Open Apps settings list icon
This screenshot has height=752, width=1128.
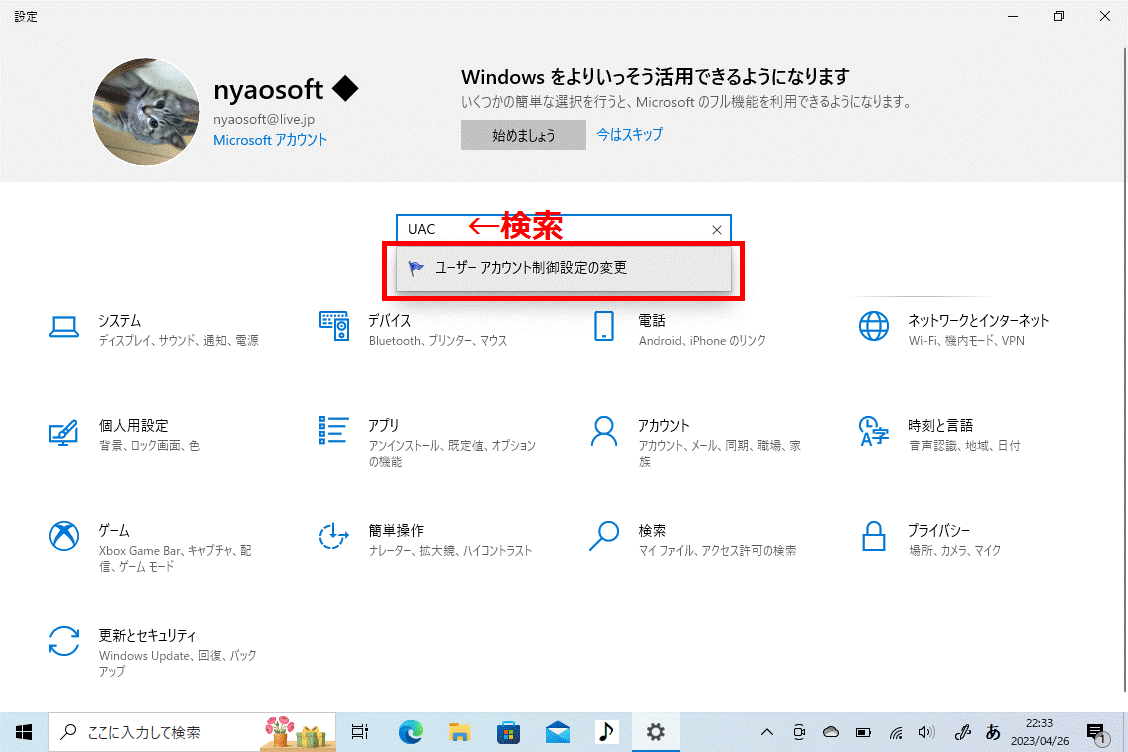coord(334,430)
